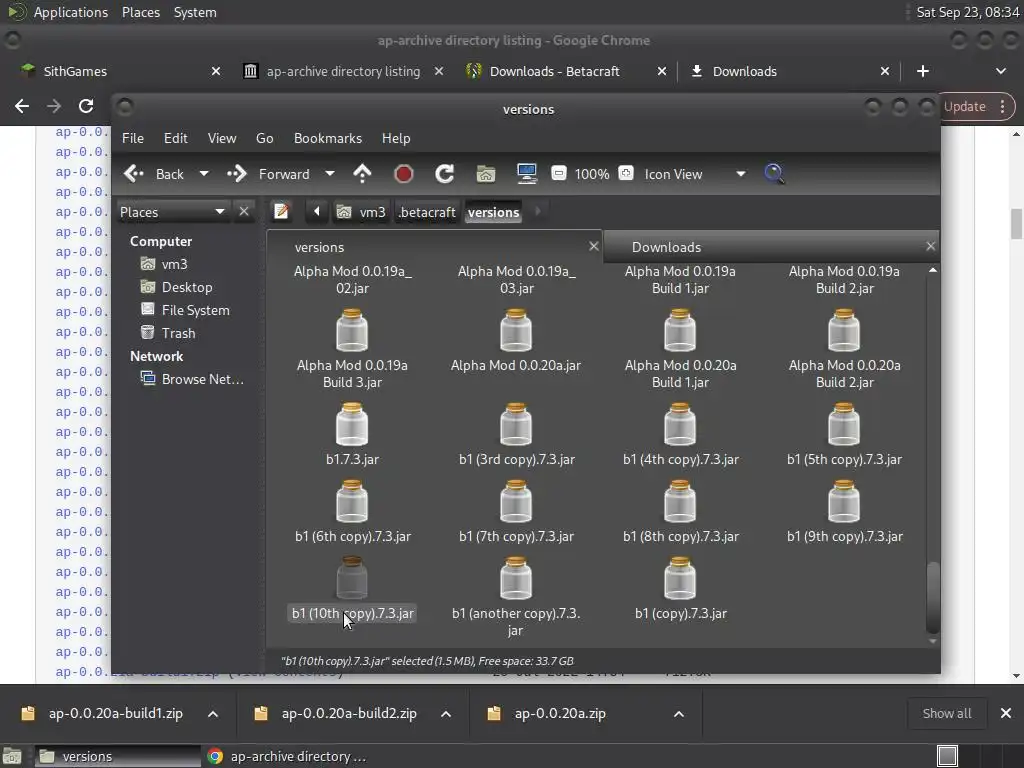The height and width of the screenshot is (768, 1024).
Task: Open Browse Network in sidebar
Action: point(193,379)
